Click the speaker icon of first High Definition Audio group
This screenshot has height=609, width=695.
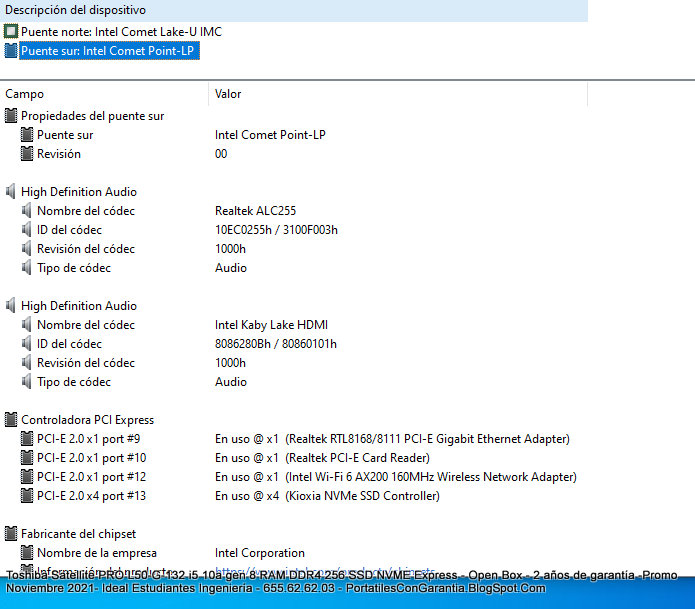click(11, 192)
